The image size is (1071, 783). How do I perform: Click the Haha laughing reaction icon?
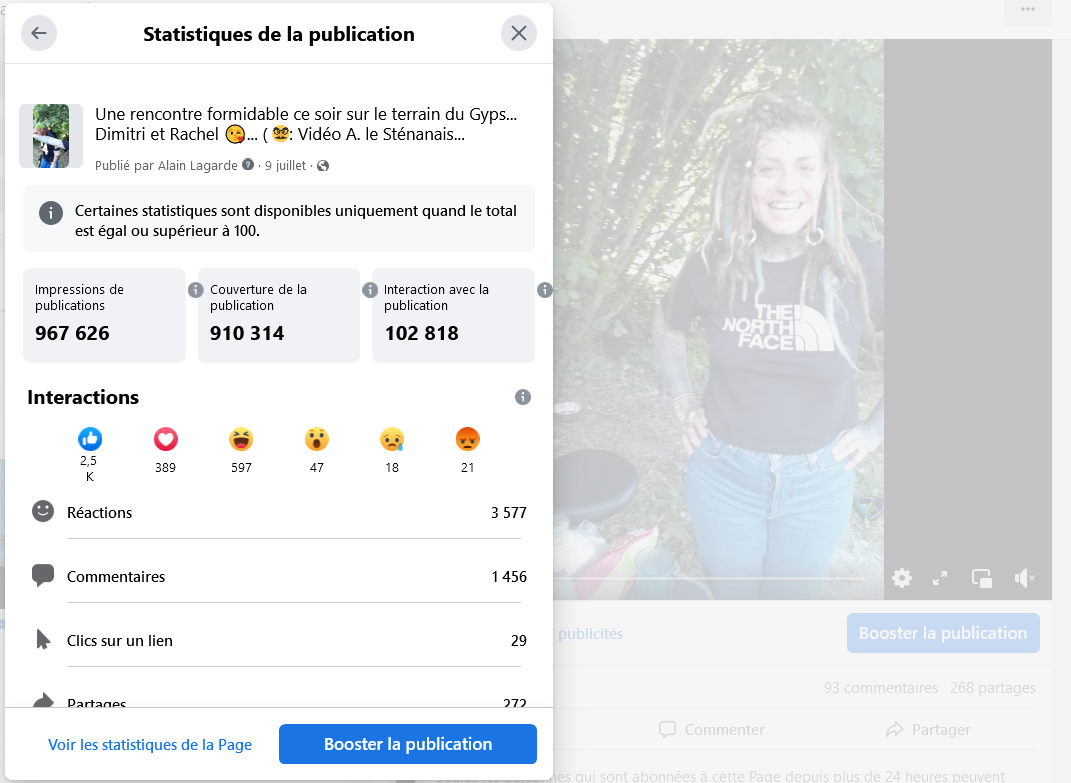(241, 439)
